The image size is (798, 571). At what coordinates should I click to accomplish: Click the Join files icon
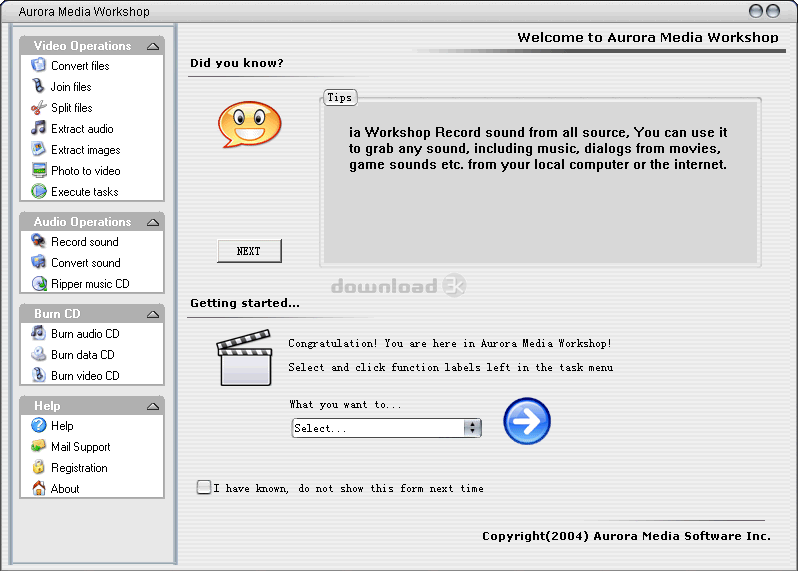[x=39, y=86]
